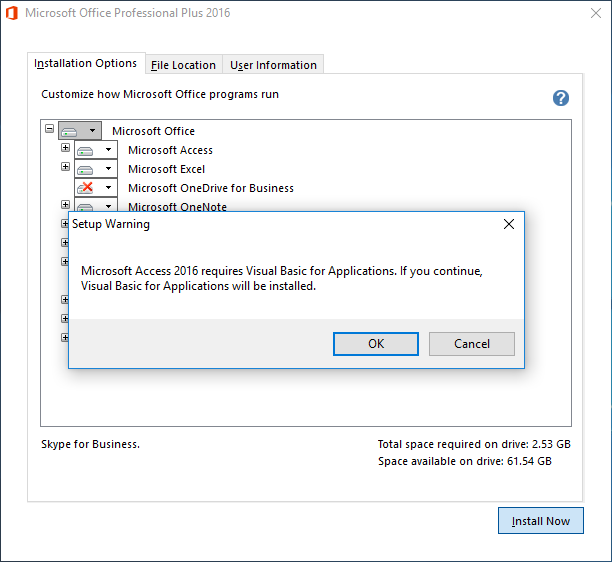Image resolution: width=612 pixels, height=562 pixels.
Task: Open dropdown arrow beside Microsoft Access
Action: (108, 151)
